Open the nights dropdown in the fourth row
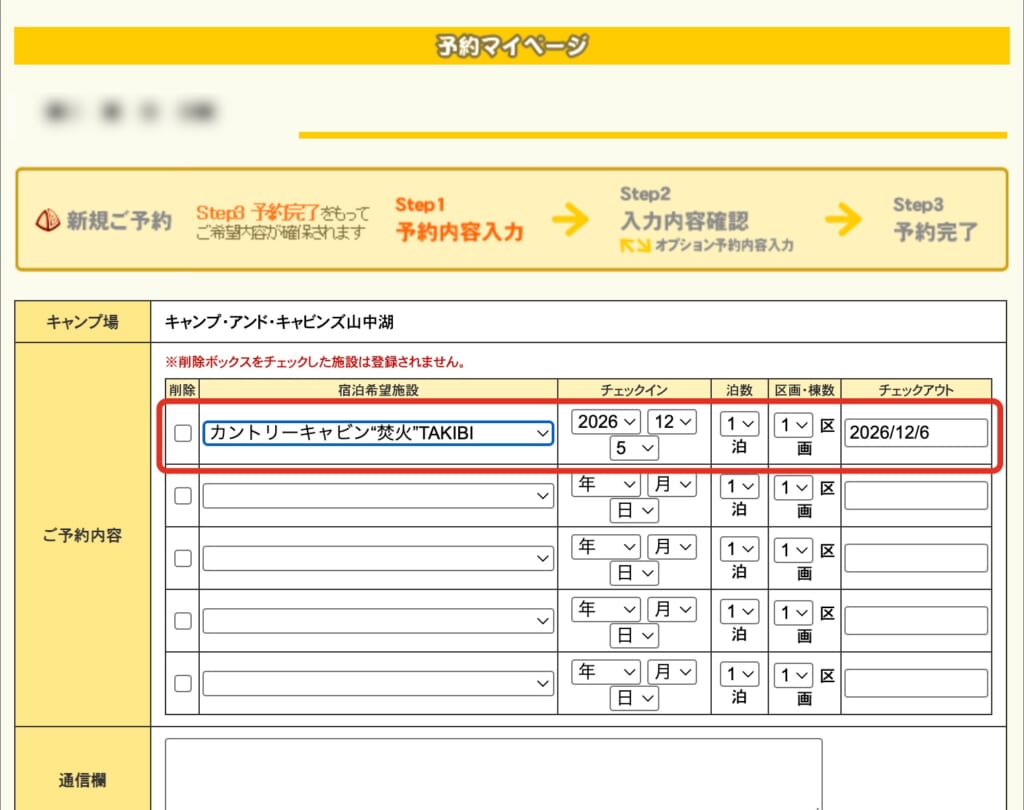Image resolution: width=1024 pixels, height=810 pixels. (x=739, y=612)
